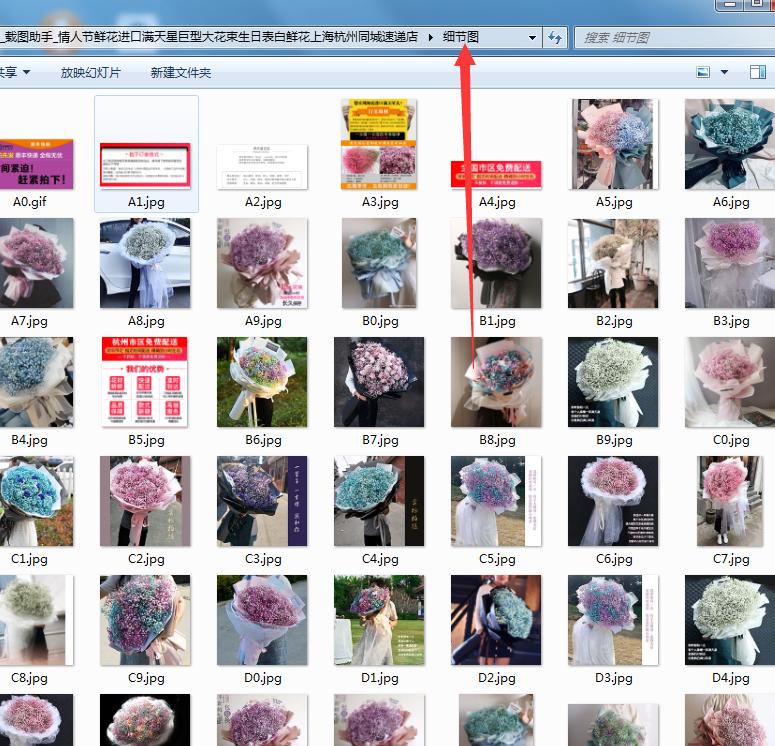The image size is (775, 746).
Task: Select the B8.jpg thumbnail
Action: click(496, 382)
